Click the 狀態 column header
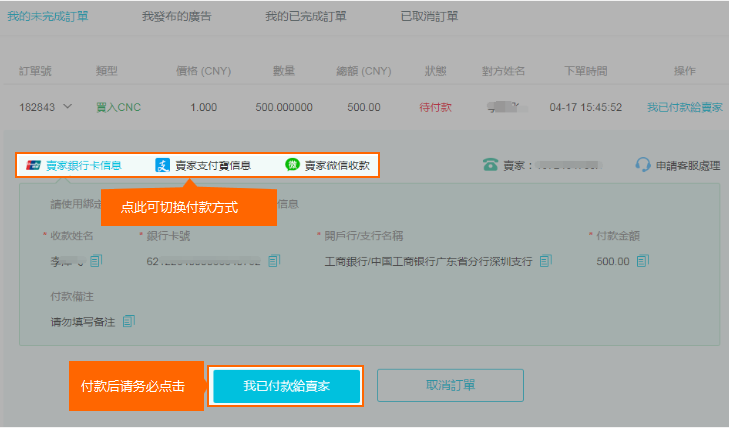Screen dimensions: 729x428 (435, 71)
